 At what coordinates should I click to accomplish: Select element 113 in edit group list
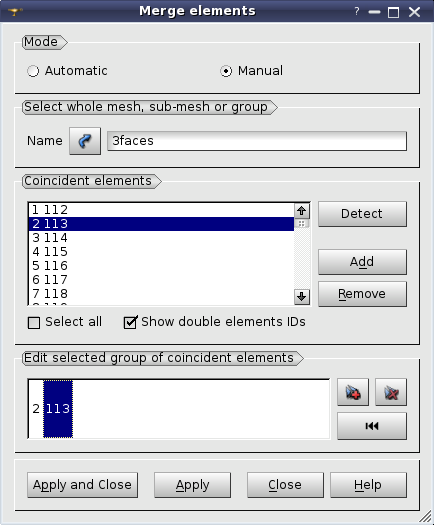[x=58, y=409]
